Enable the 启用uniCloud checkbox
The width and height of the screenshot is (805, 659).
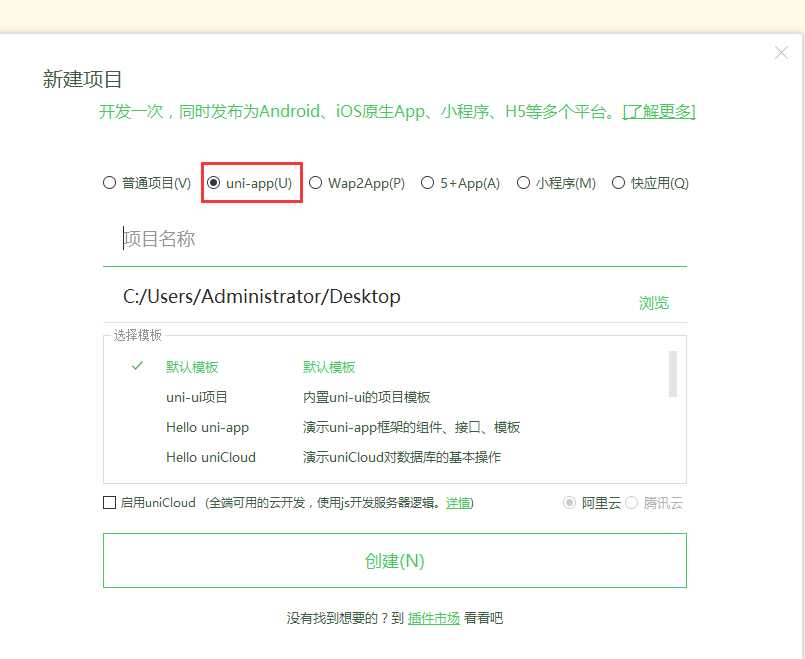point(109,502)
